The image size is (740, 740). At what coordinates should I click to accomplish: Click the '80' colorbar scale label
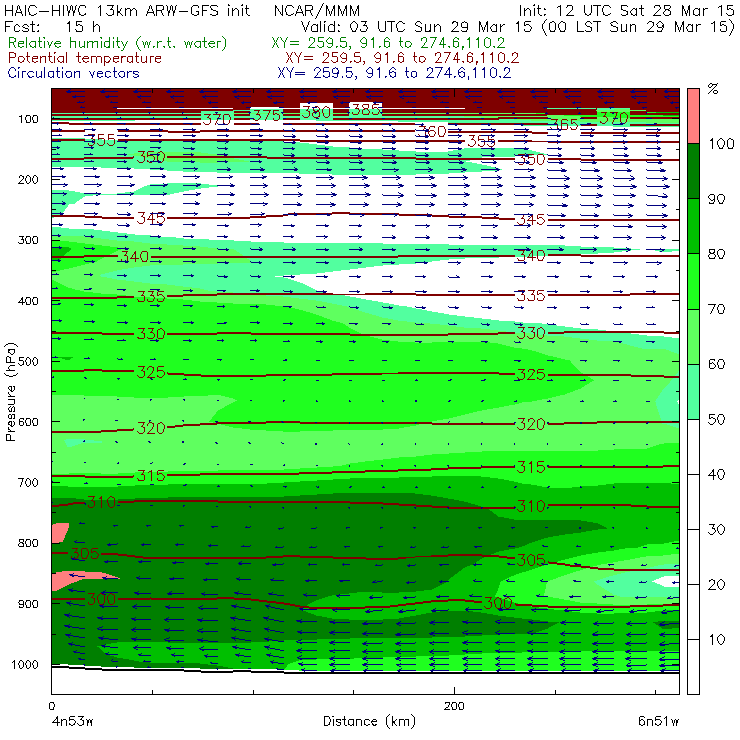coord(716,254)
